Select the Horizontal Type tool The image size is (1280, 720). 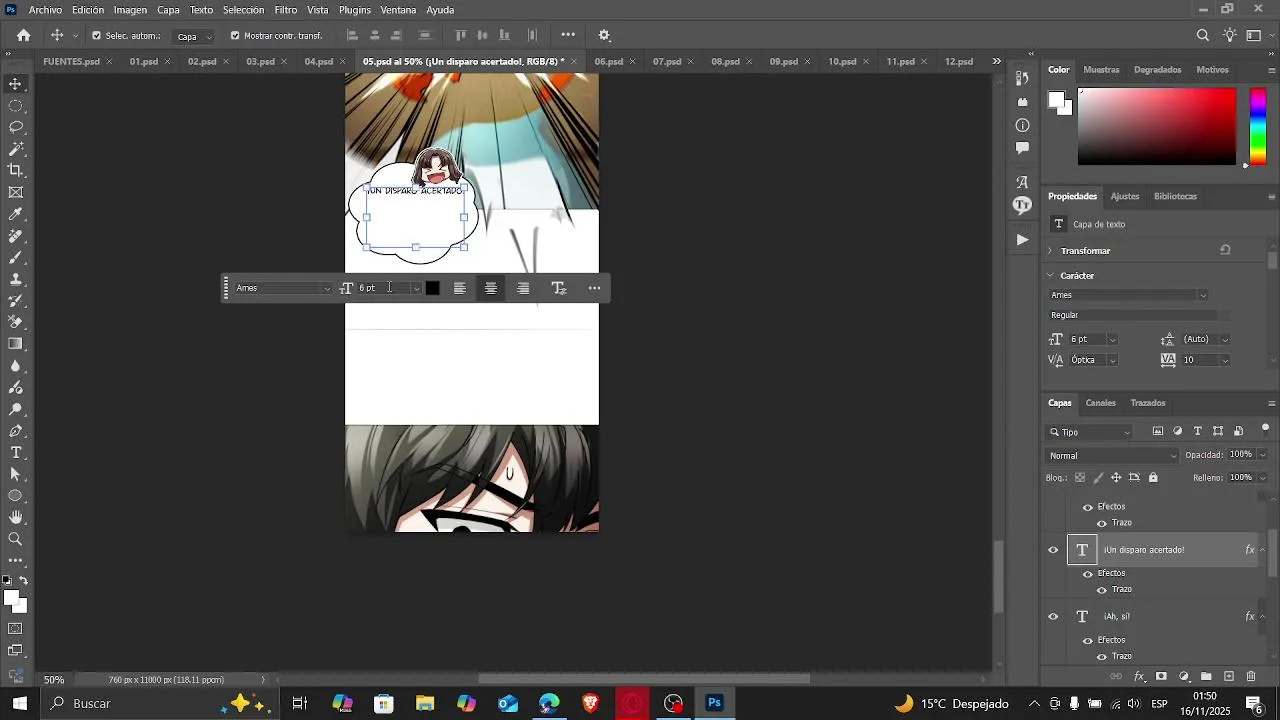(16, 453)
